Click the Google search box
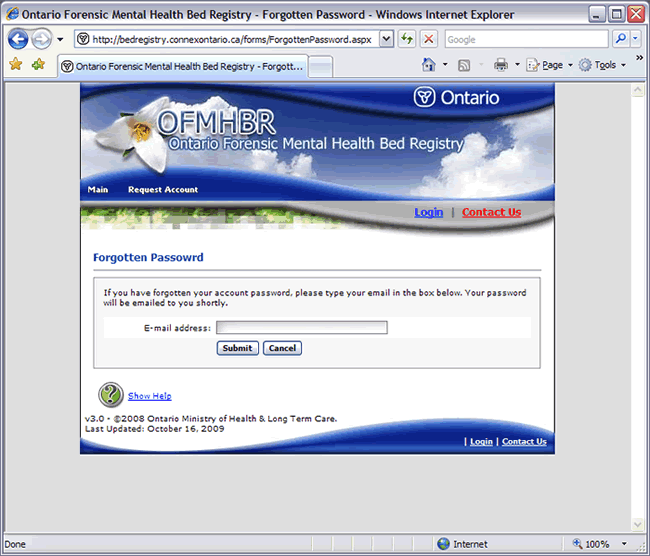650x556 pixels. pyautogui.click(x=526, y=39)
